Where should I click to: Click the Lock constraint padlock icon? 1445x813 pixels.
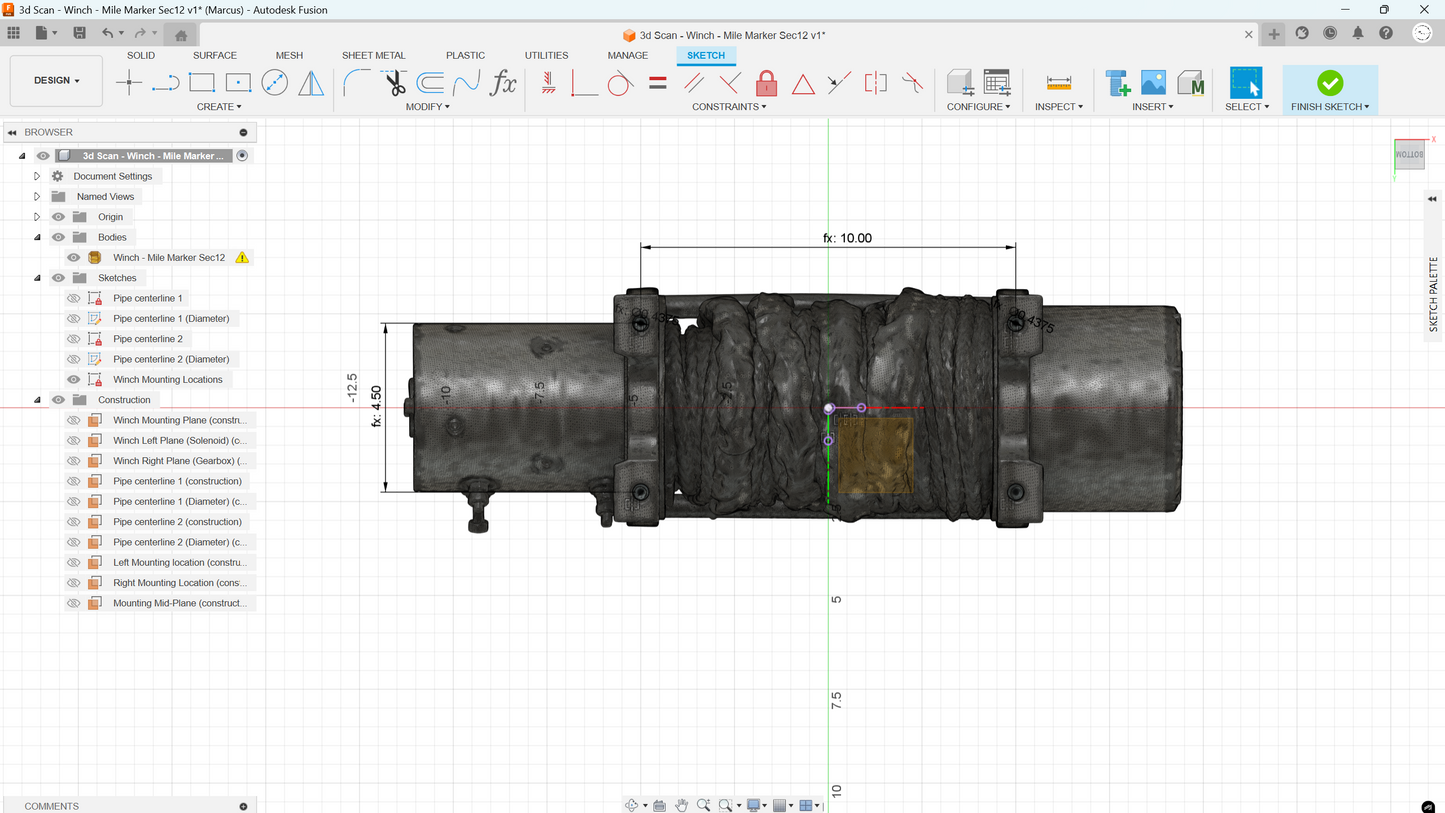(766, 83)
